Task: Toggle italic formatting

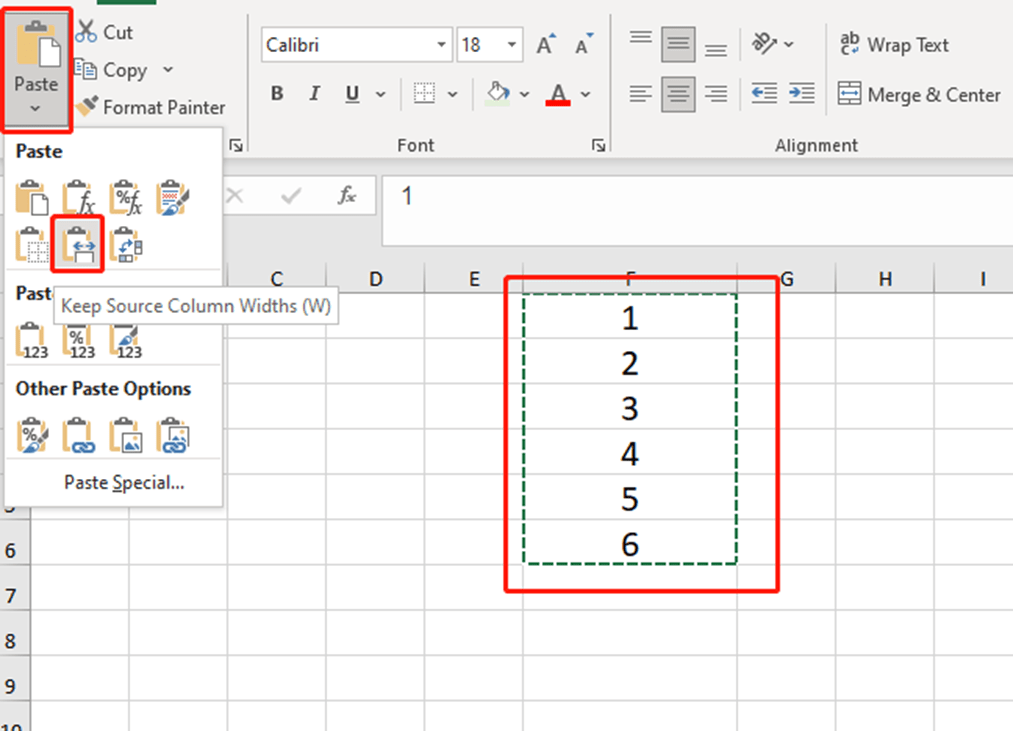Action: 314,93
